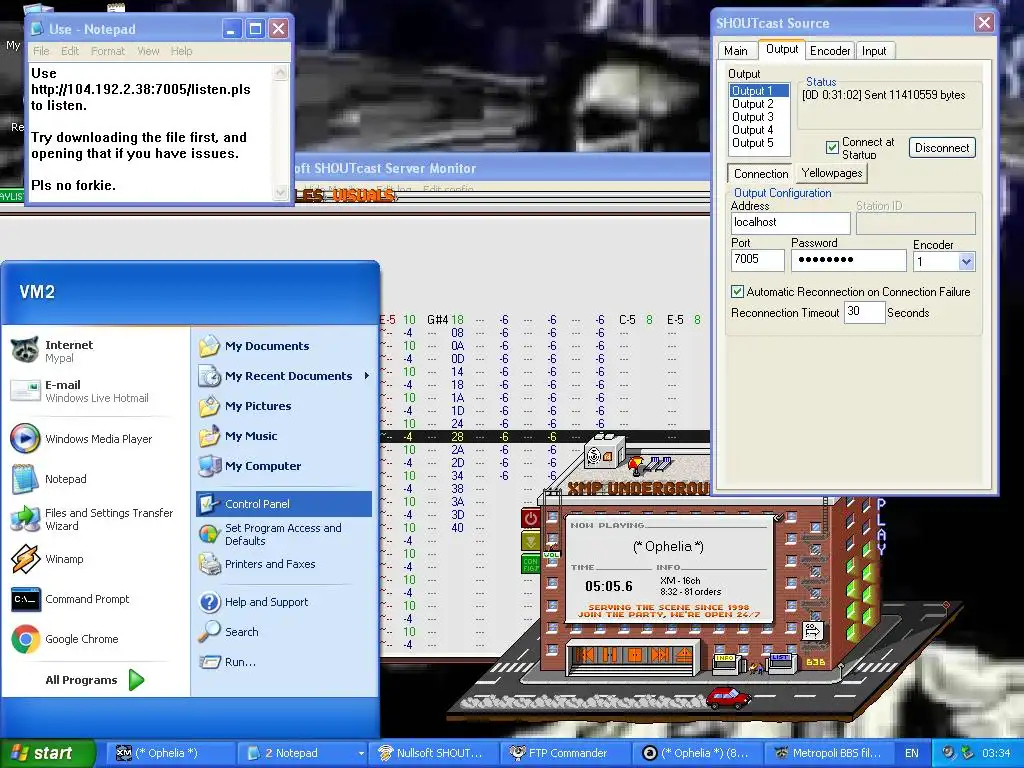Open Notepad Format menu
The height and width of the screenshot is (768, 1024).
(108, 51)
